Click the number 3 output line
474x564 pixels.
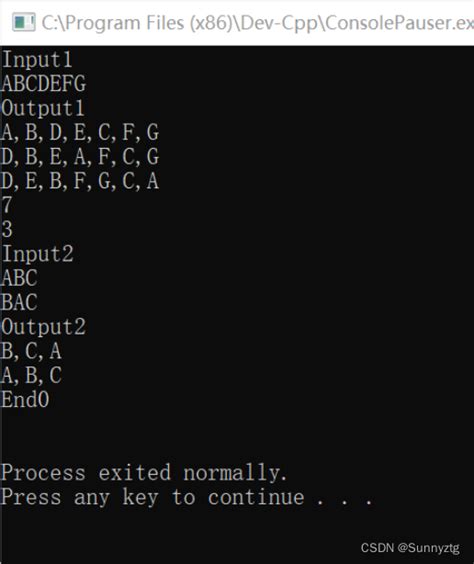coord(7,229)
